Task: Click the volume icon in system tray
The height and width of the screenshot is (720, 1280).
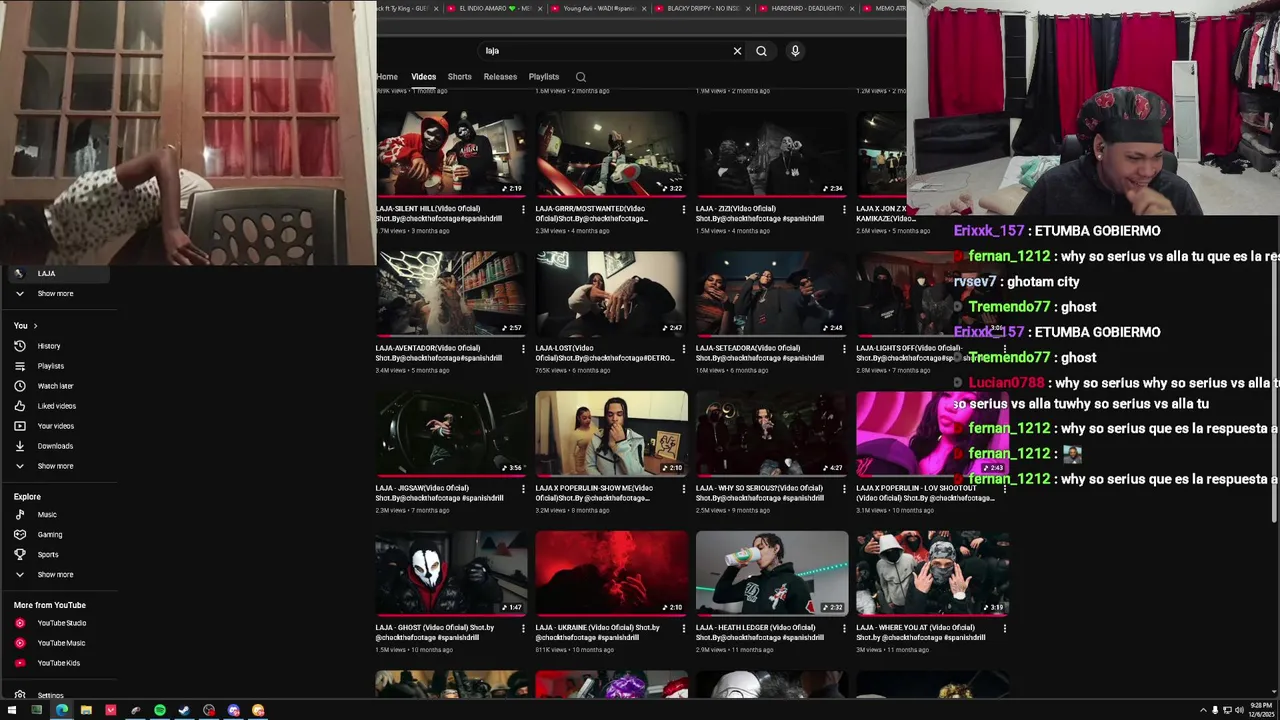Action: pyautogui.click(x=1239, y=710)
